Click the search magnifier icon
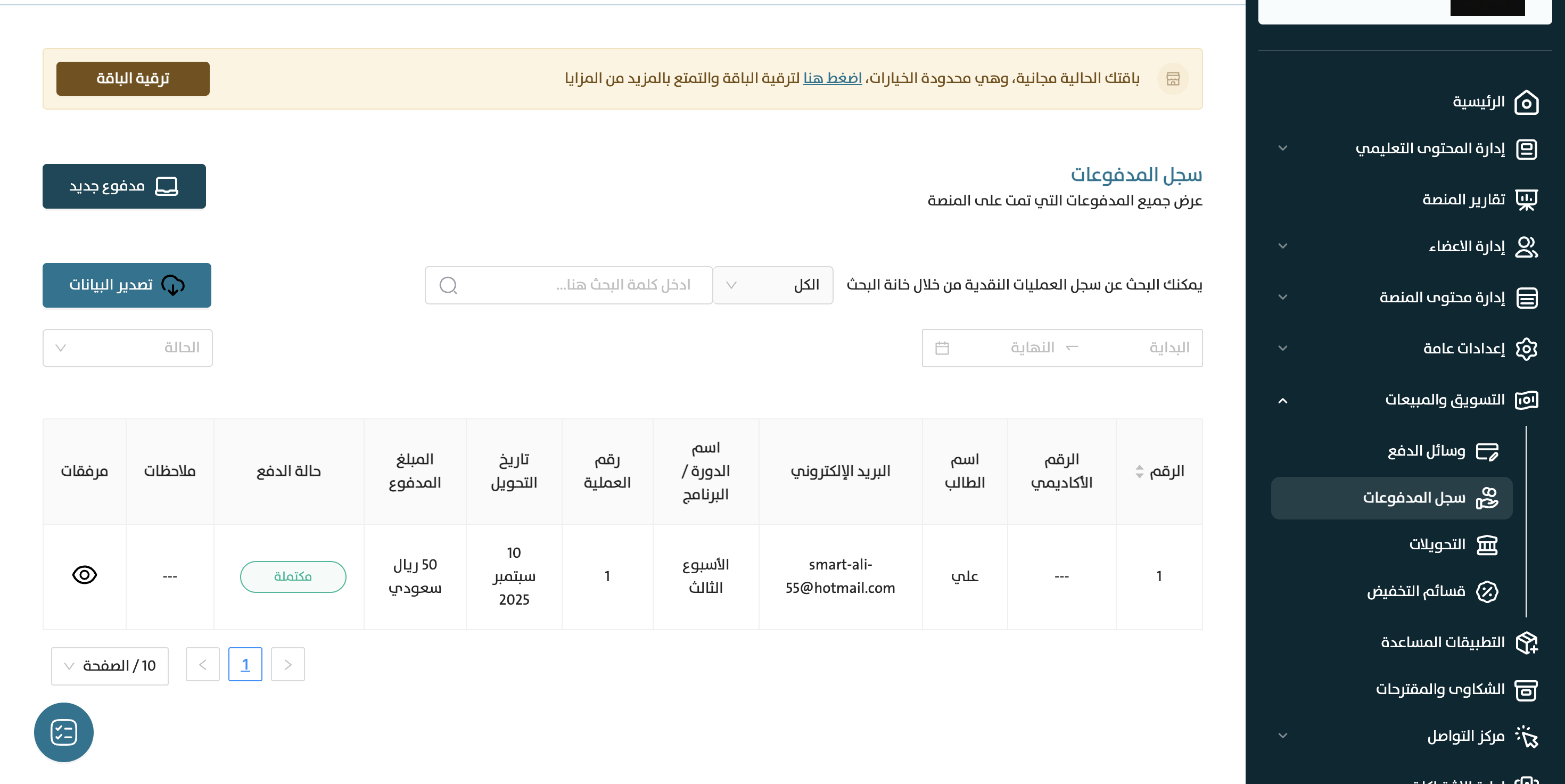The height and width of the screenshot is (784, 1565). coord(448,285)
